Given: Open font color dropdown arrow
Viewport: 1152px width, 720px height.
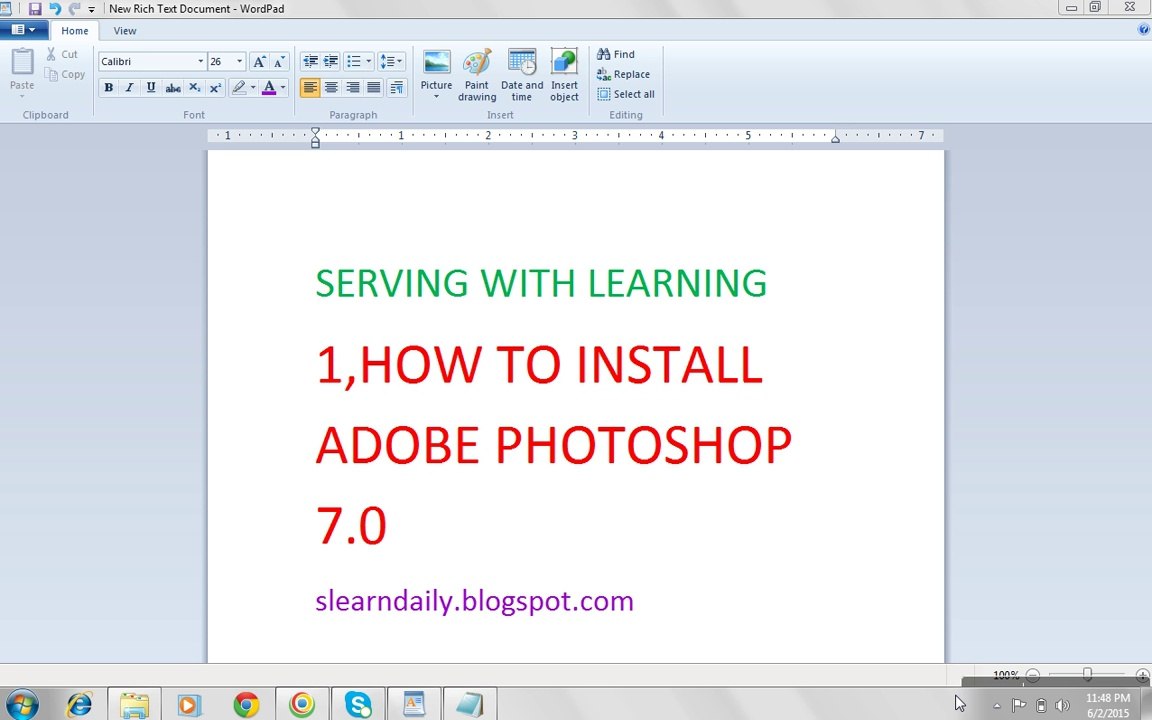Looking at the screenshot, I should pos(283,87).
